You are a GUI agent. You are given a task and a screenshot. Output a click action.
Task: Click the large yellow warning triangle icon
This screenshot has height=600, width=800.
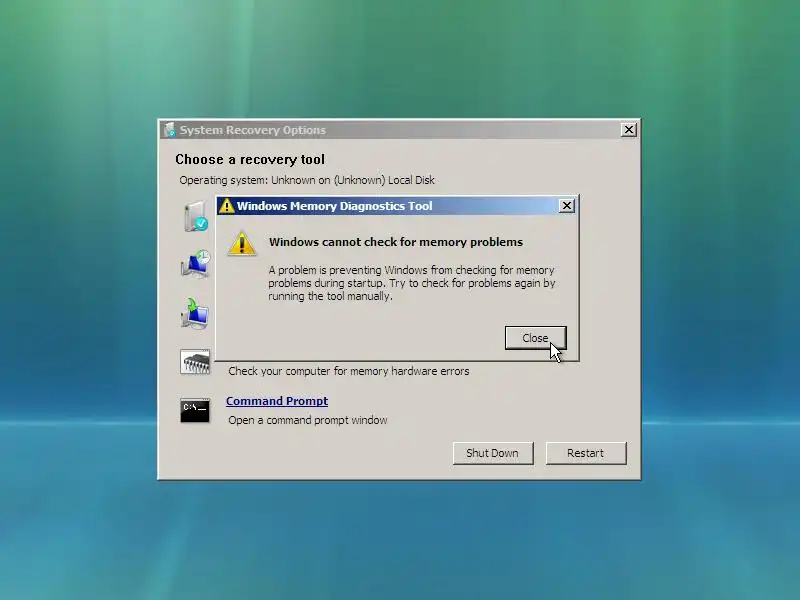pyautogui.click(x=242, y=243)
